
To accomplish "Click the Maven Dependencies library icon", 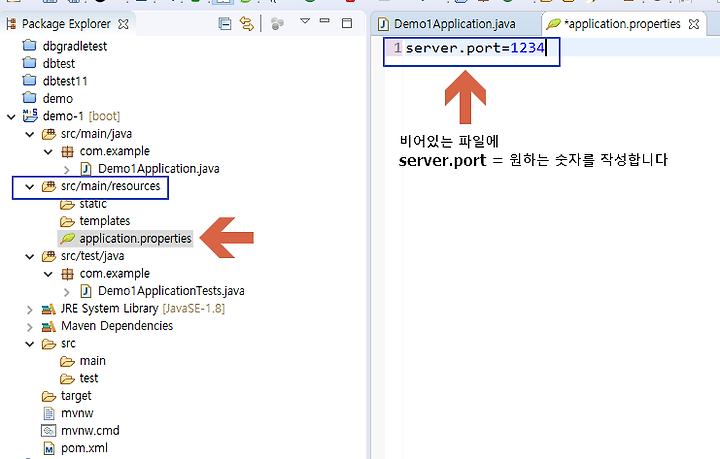I will coord(49,326).
